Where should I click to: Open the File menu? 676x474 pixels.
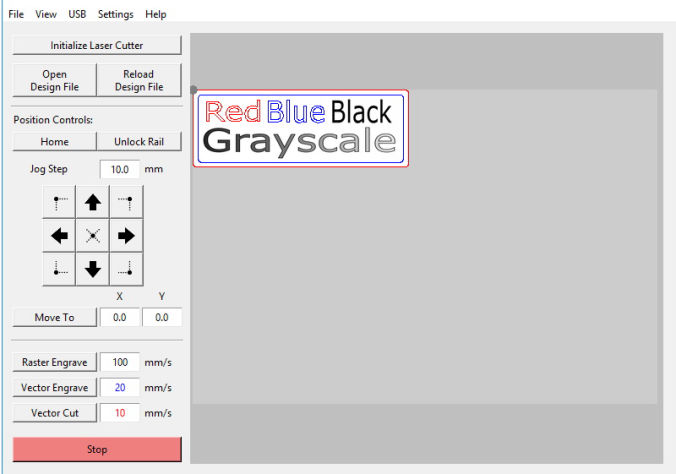point(16,14)
